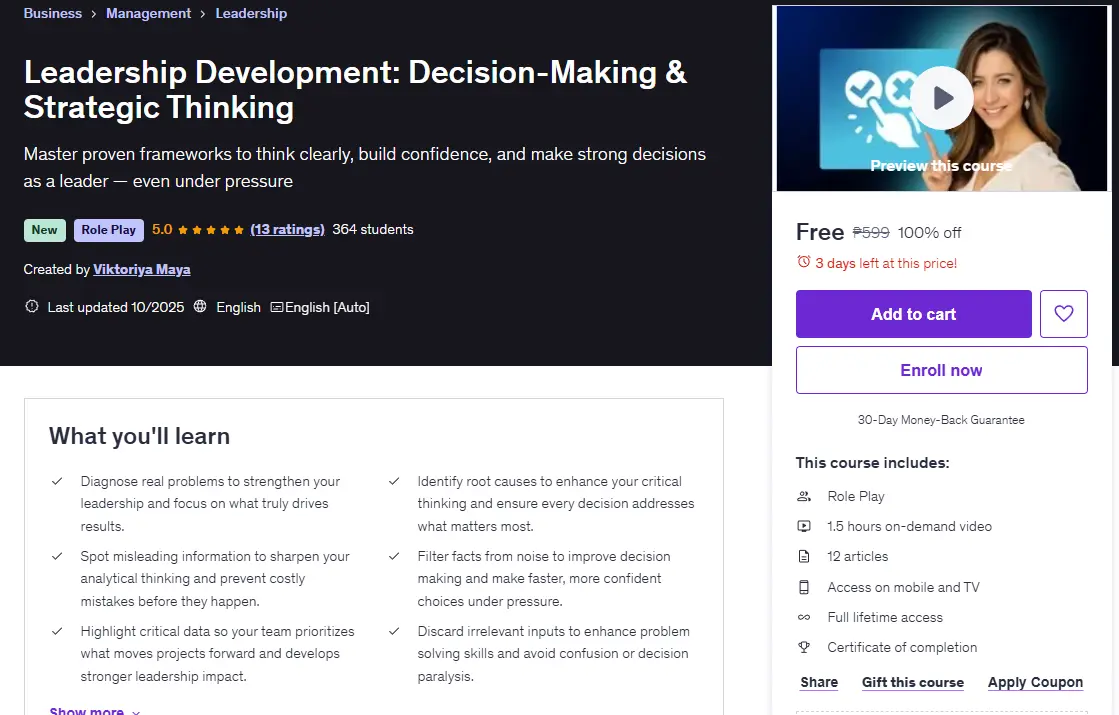Open the 13 ratings link
Image resolution: width=1119 pixels, height=715 pixels.
288,229
